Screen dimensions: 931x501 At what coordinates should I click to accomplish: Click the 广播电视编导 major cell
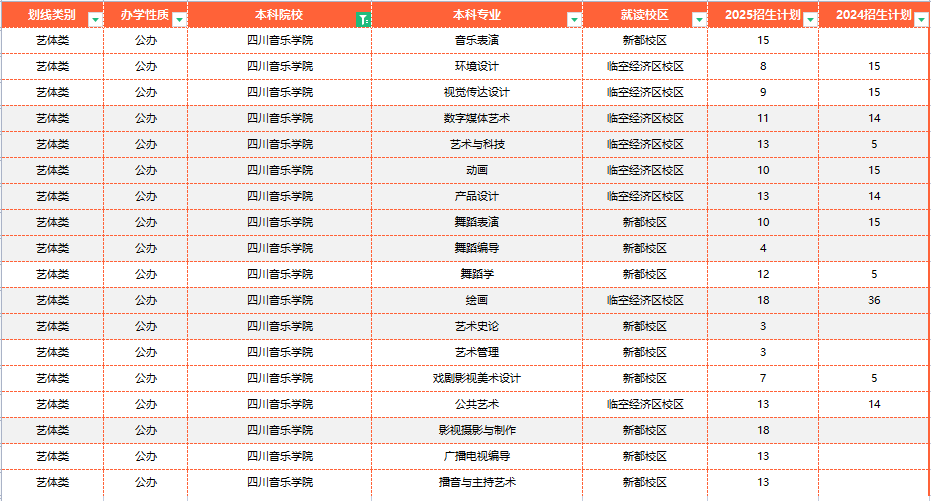coord(477,456)
